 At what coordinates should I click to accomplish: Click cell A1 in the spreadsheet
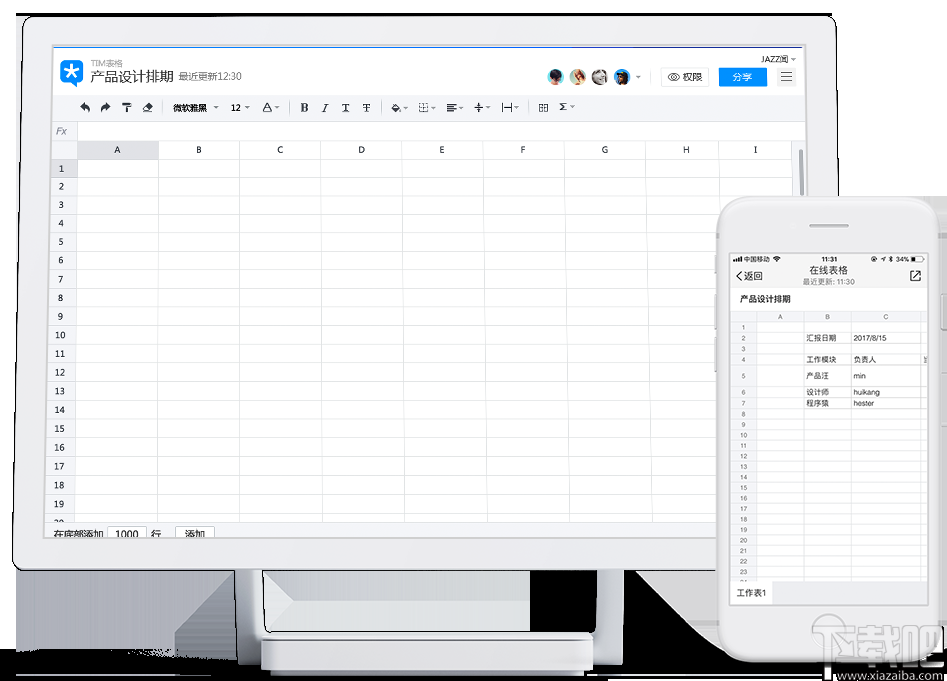(118, 168)
